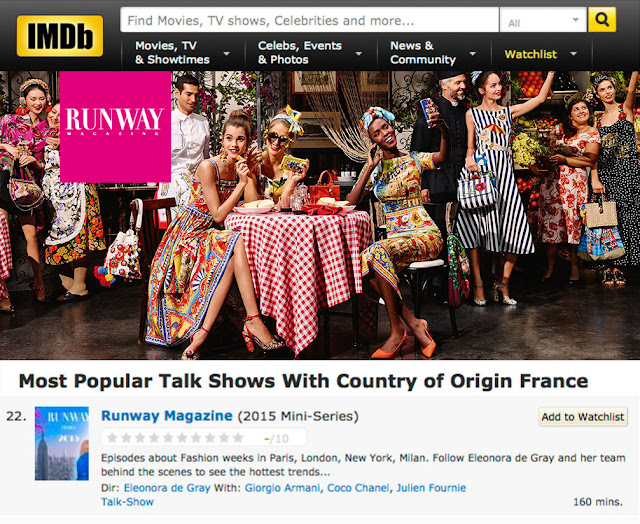
Task: Click Add to Watchlist button
Action: [x=582, y=417]
